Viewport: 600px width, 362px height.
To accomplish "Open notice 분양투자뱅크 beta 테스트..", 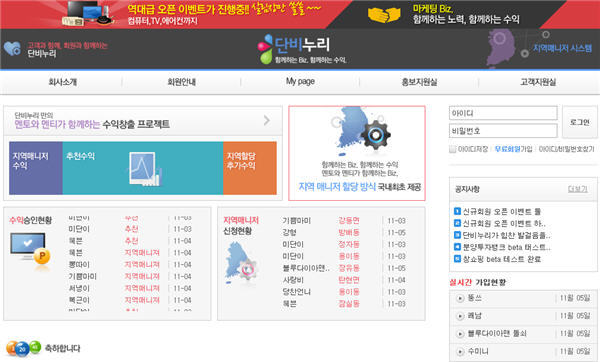I will (x=507, y=247).
